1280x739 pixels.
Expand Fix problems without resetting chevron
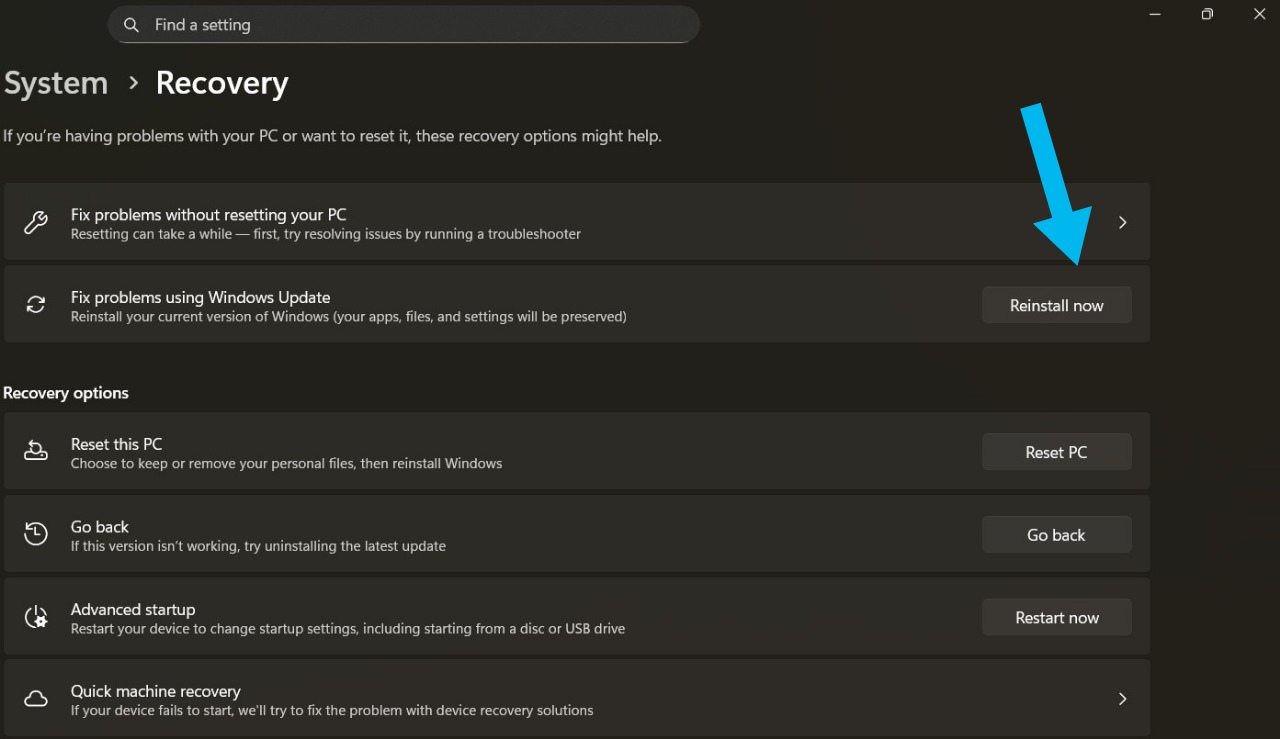point(1122,222)
